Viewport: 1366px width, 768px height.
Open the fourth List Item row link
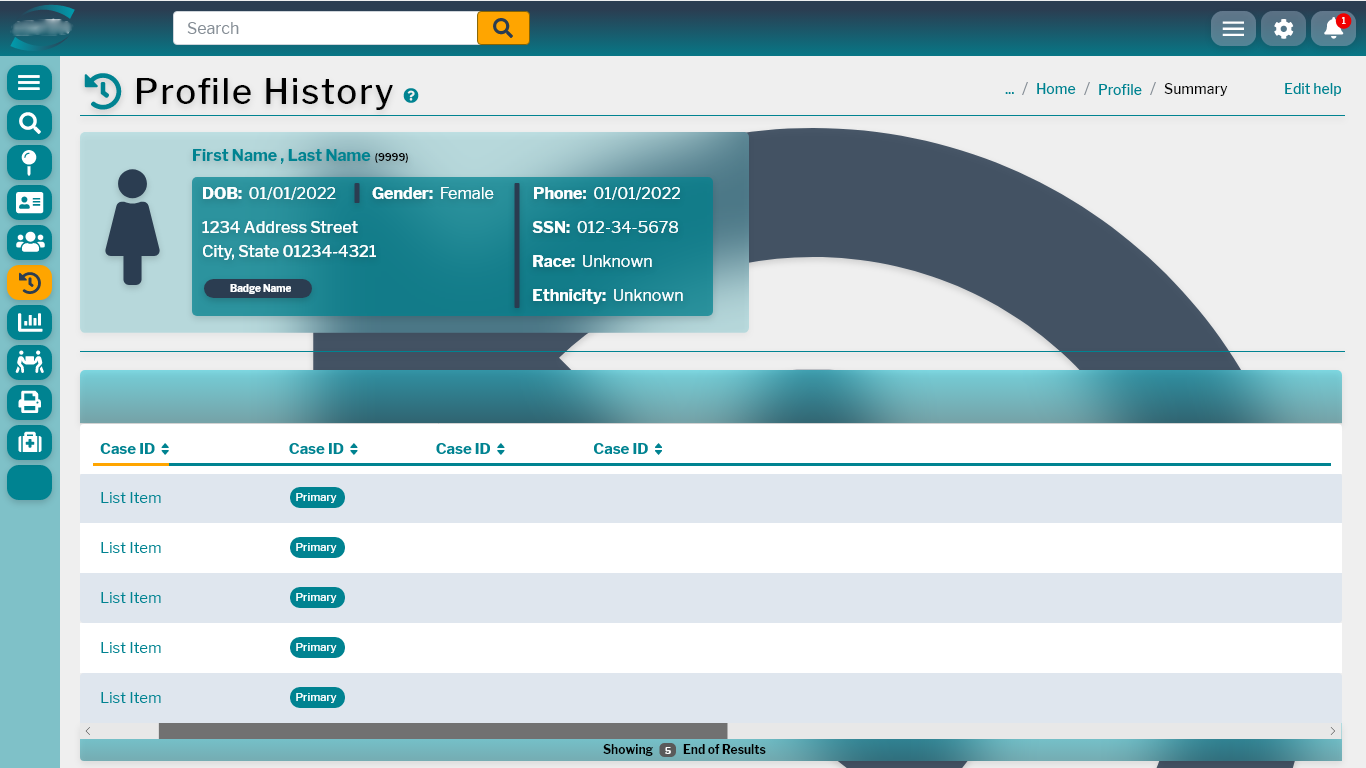[130, 648]
